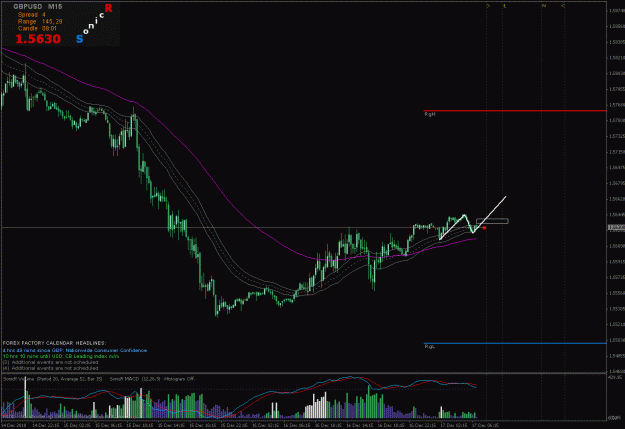Click the 14 Dec 2010 date label
Image resolution: width=625 pixels, height=429 pixels.
[14, 425]
